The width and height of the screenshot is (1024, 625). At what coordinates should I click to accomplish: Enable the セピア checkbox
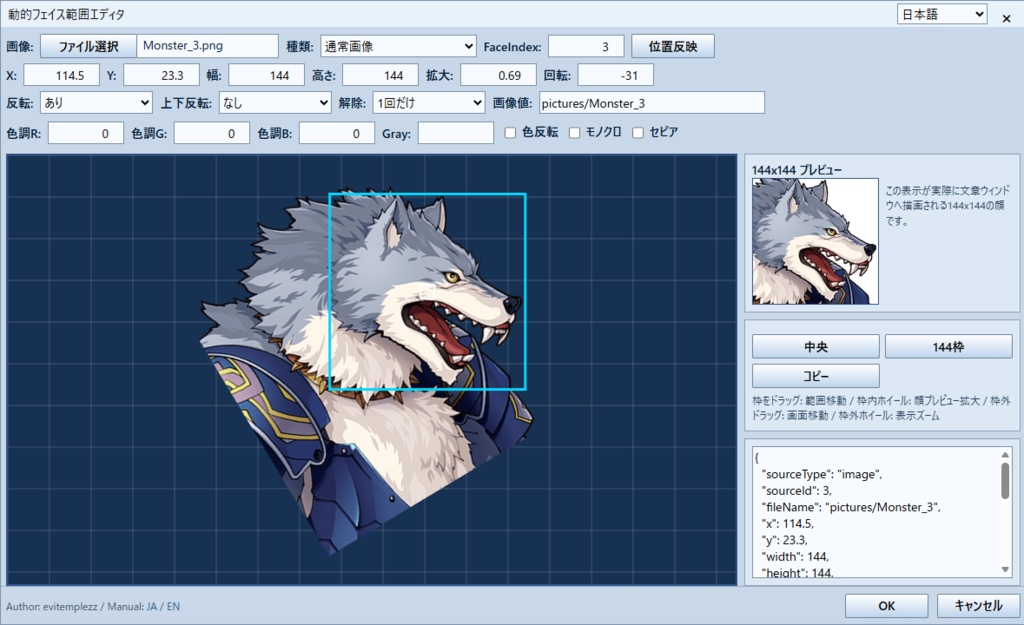click(x=637, y=133)
